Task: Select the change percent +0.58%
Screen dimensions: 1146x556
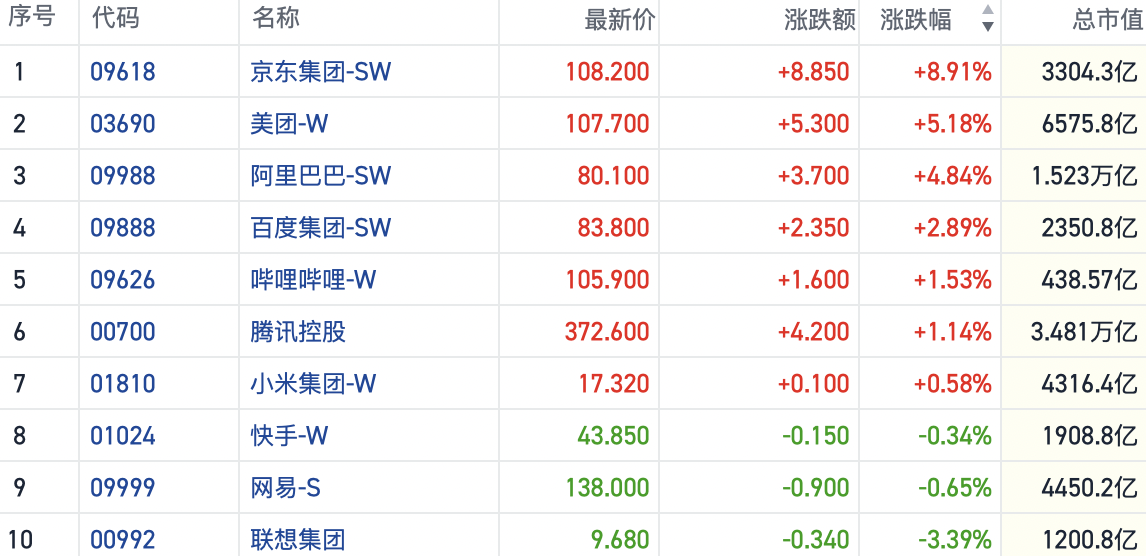Action: point(953,384)
